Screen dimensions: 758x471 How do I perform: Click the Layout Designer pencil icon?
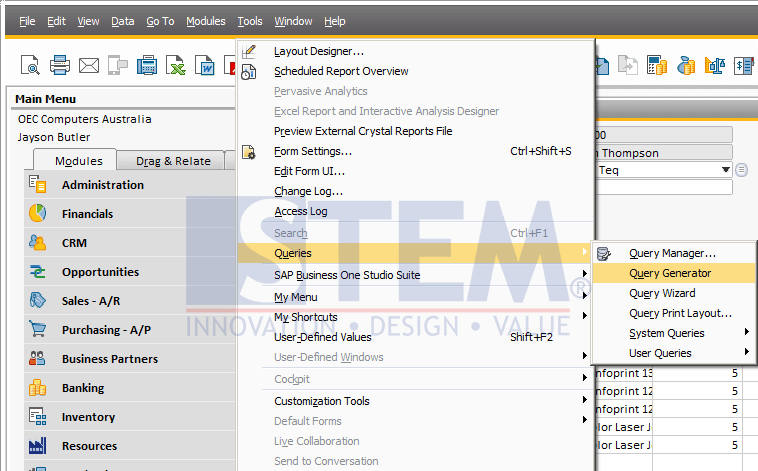[249, 51]
